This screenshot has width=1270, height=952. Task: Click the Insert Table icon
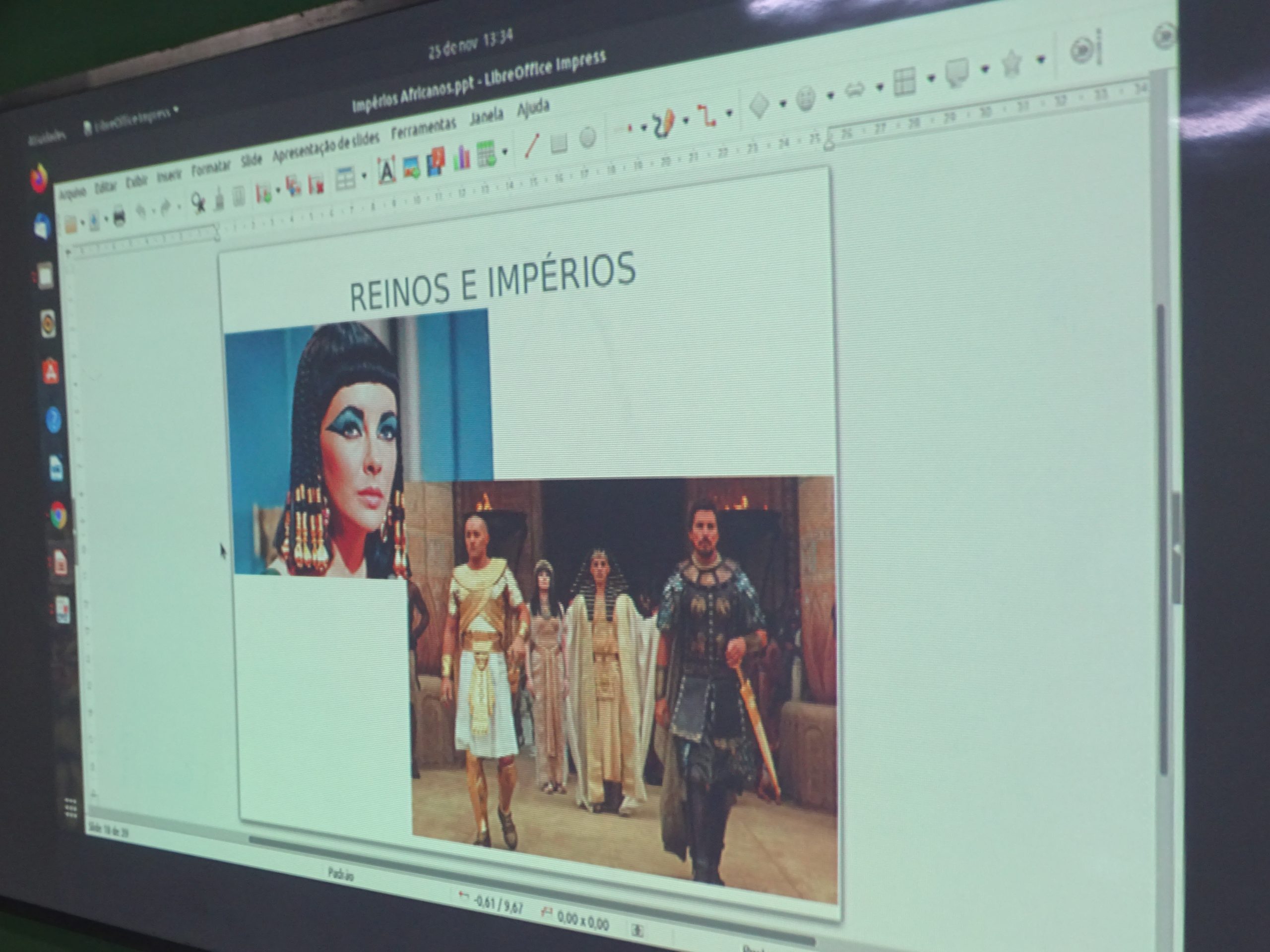point(487,153)
